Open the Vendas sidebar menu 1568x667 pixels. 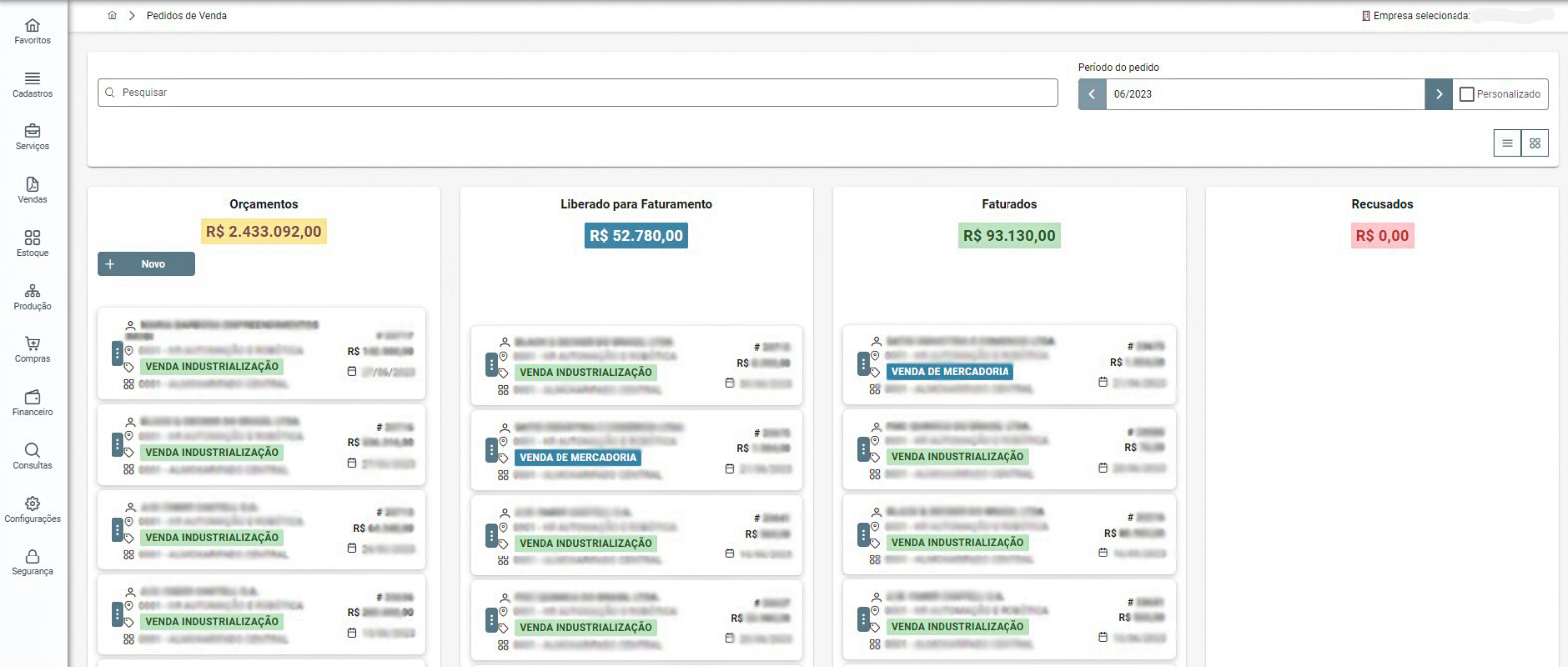coord(32,186)
